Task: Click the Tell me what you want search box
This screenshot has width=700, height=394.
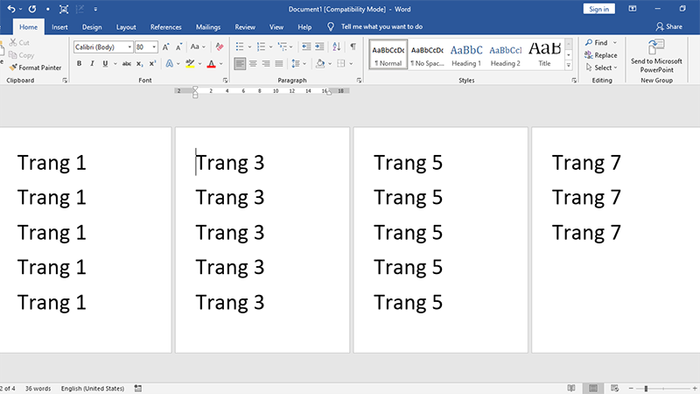Action: click(x=382, y=27)
